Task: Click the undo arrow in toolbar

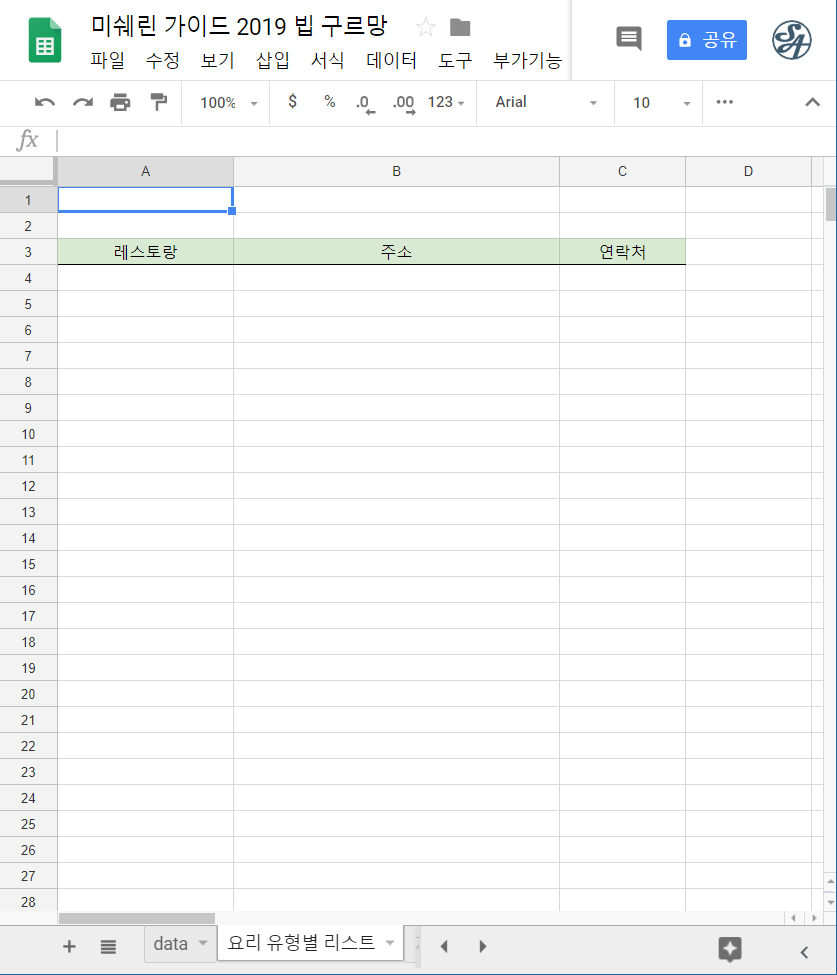Action: click(45, 102)
